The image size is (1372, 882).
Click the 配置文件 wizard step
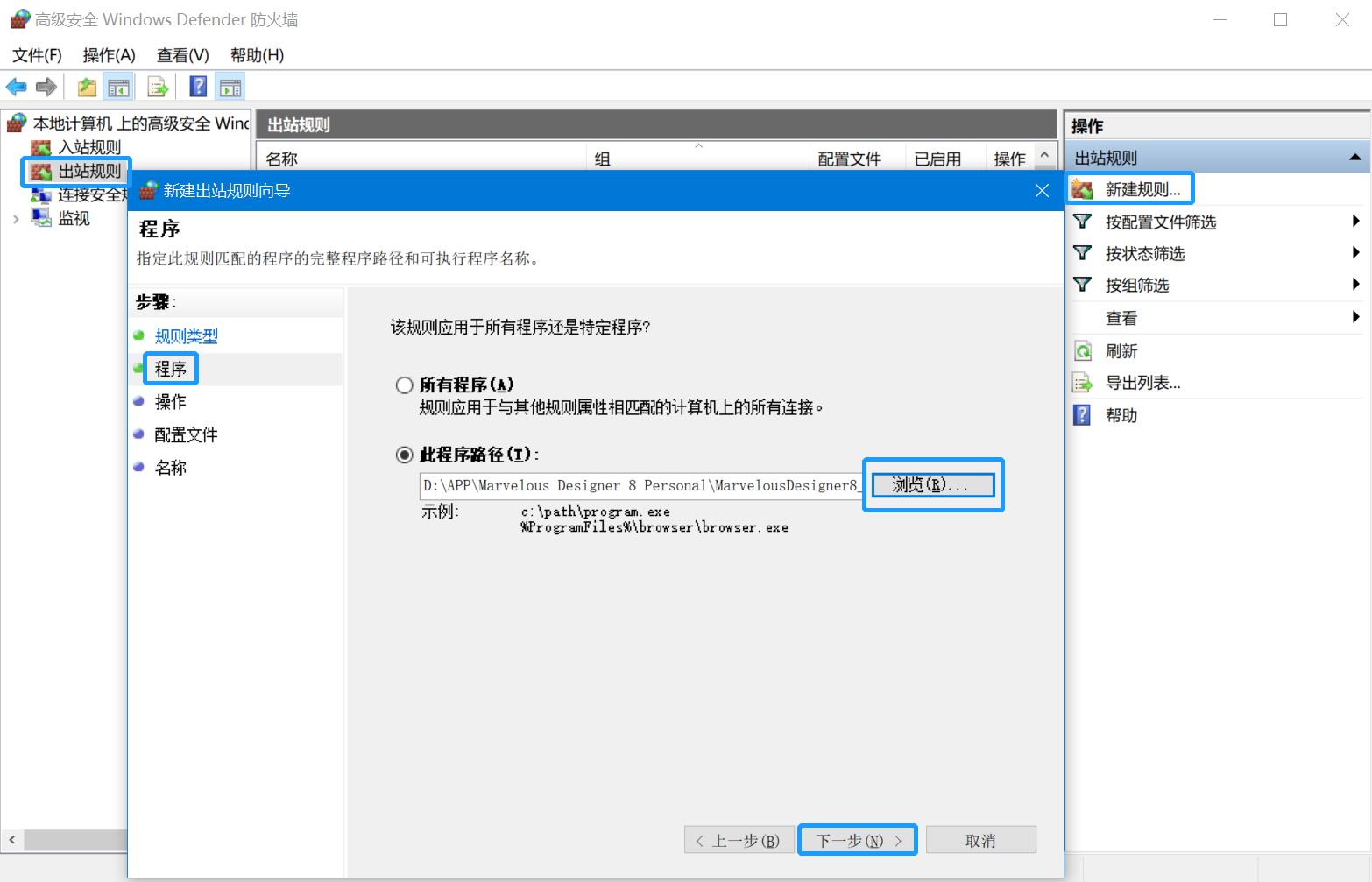186,434
